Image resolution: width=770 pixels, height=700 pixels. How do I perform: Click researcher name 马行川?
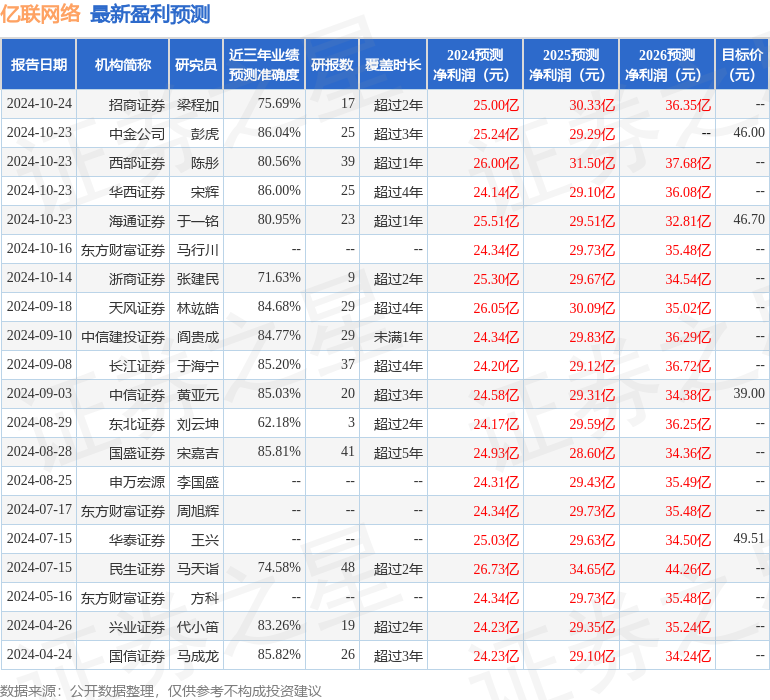(x=198, y=250)
